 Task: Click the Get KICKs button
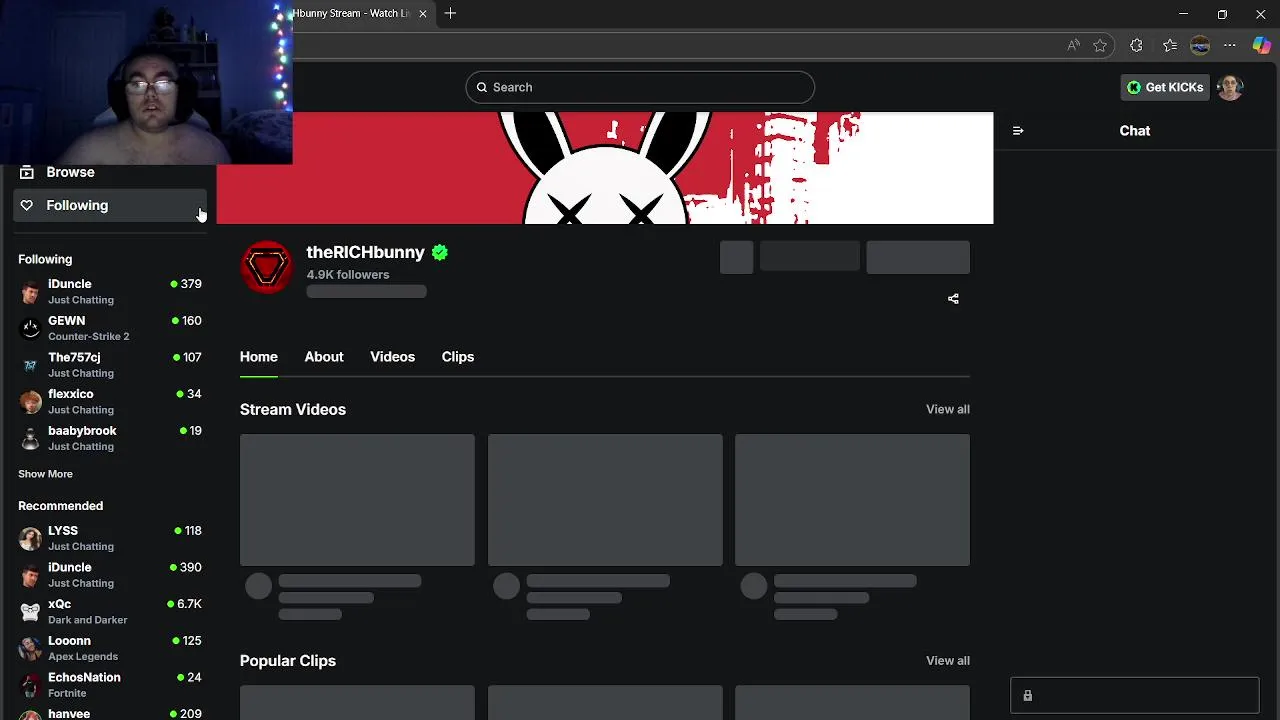pos(1165,87)
